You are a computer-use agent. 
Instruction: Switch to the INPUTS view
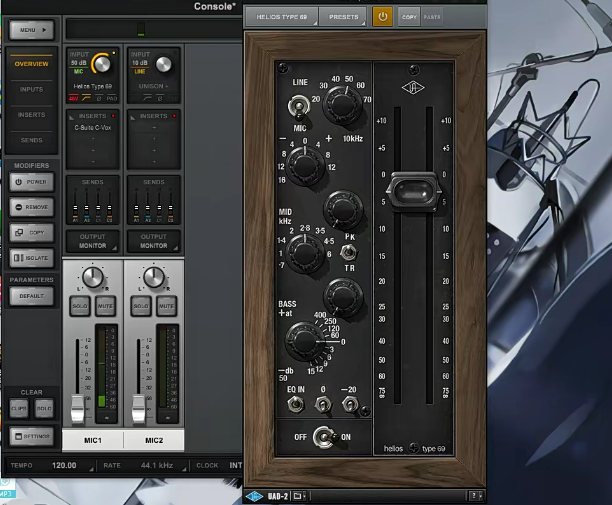[32, 89]
